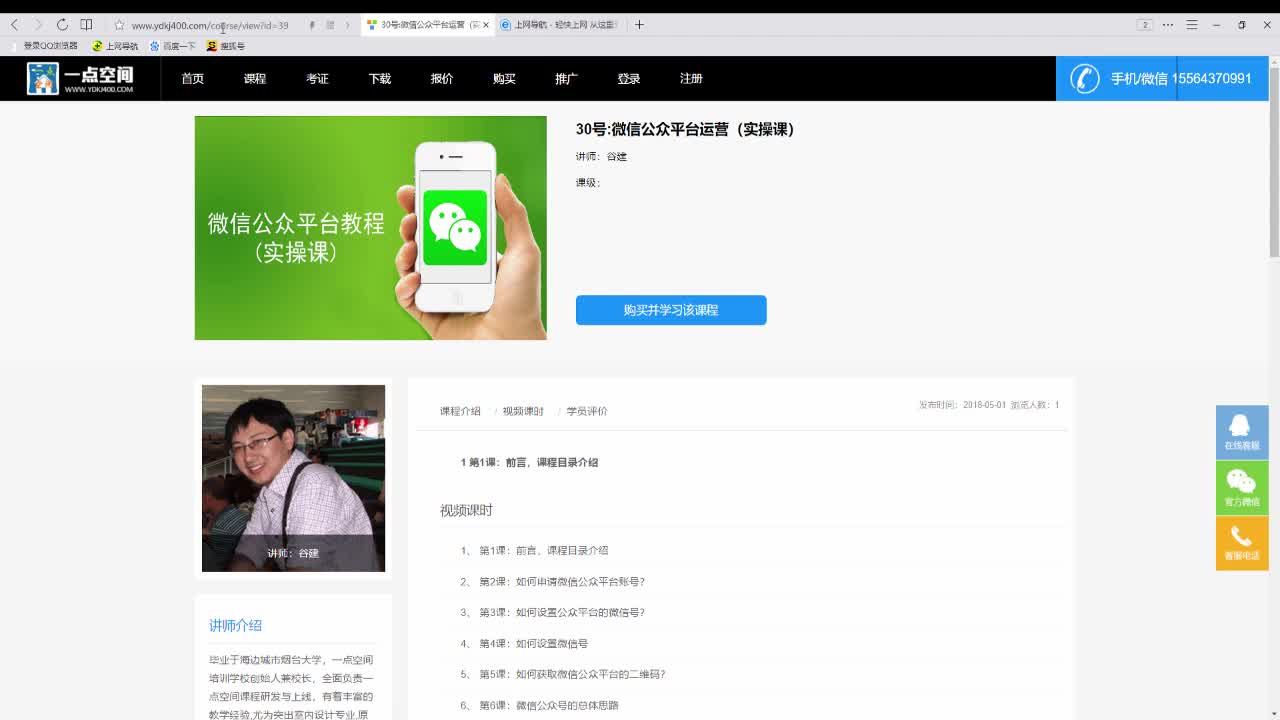
Task: Open a new browser tab
Action: click(x=639, y=24)
